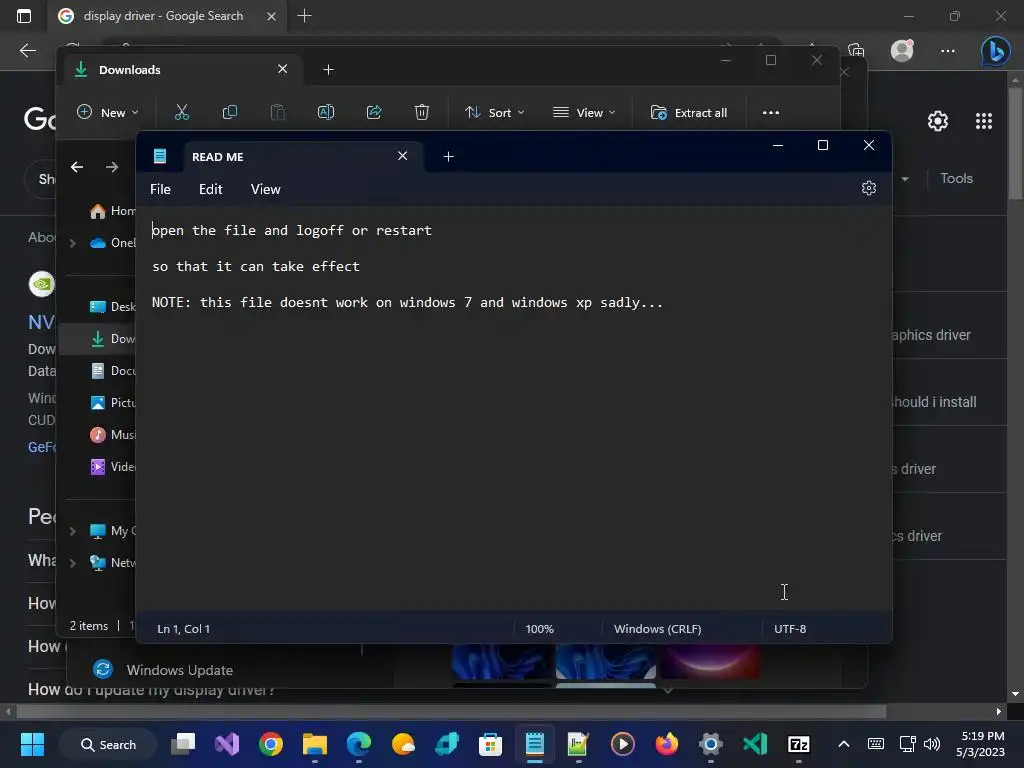The image size is (1024, 768).
Task: Click the Cut icon in File Explorer
Action: point(182,112)
